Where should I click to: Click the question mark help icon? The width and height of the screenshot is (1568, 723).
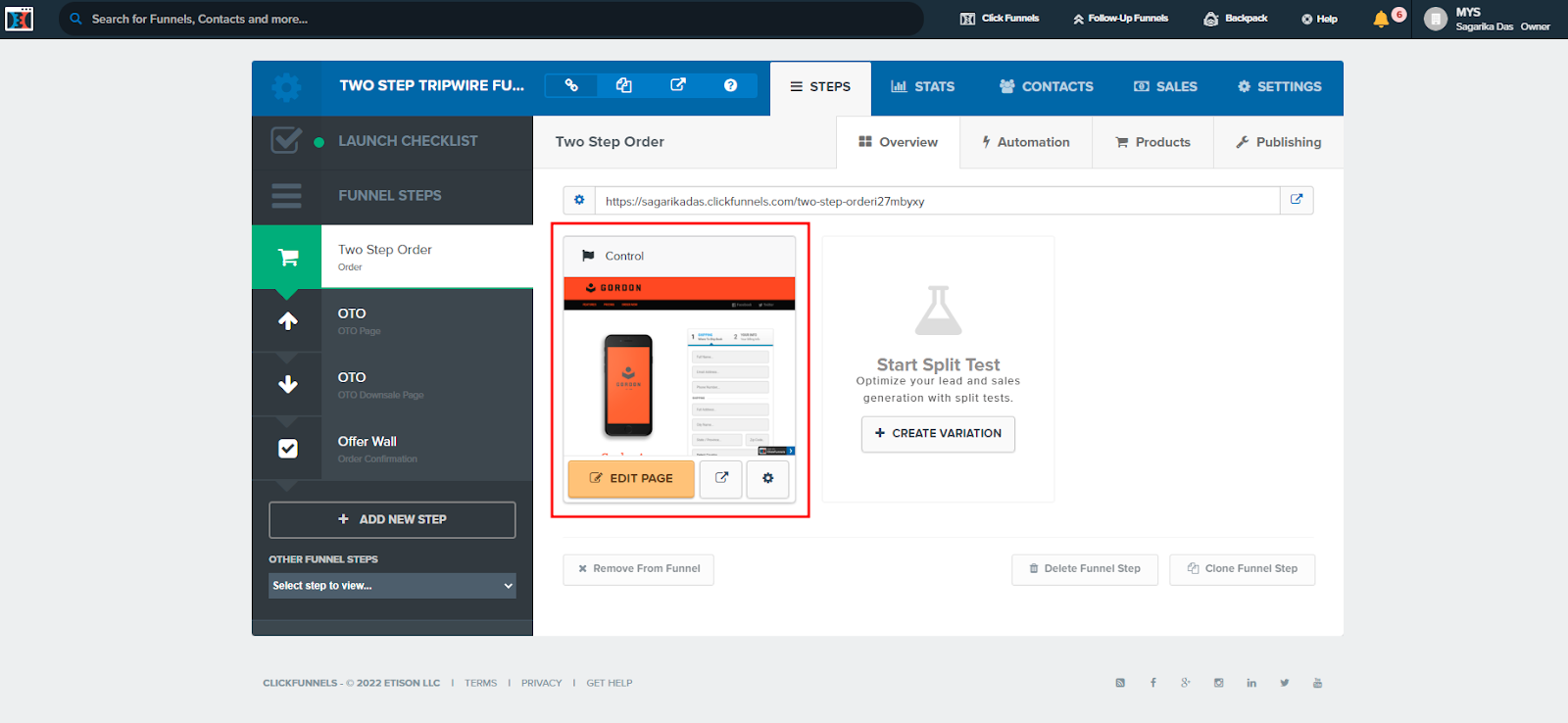[730, 85]
